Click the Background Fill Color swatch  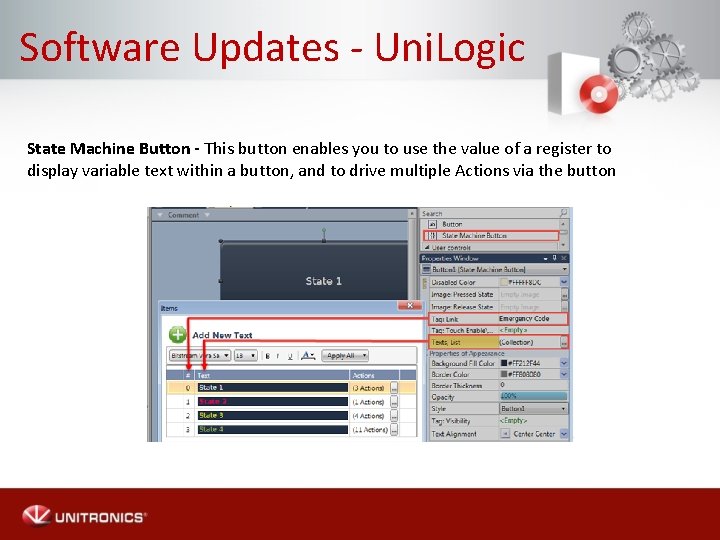click(504, 363)
